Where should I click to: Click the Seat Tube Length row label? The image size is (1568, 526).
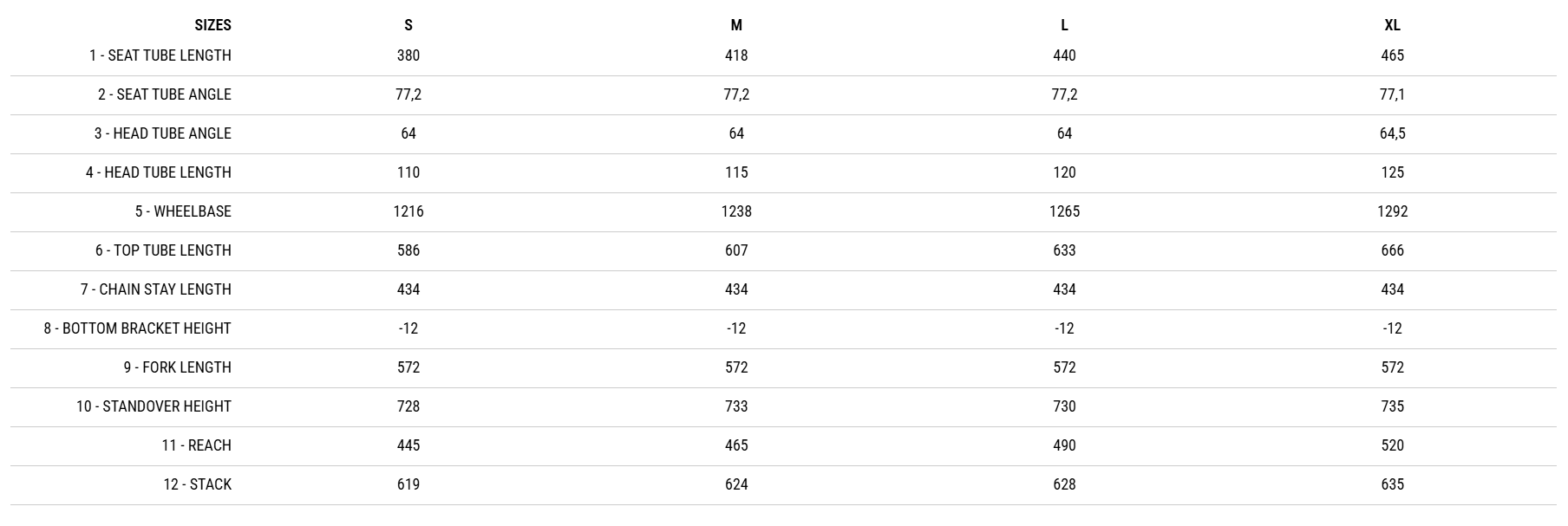tap(160, 55)
